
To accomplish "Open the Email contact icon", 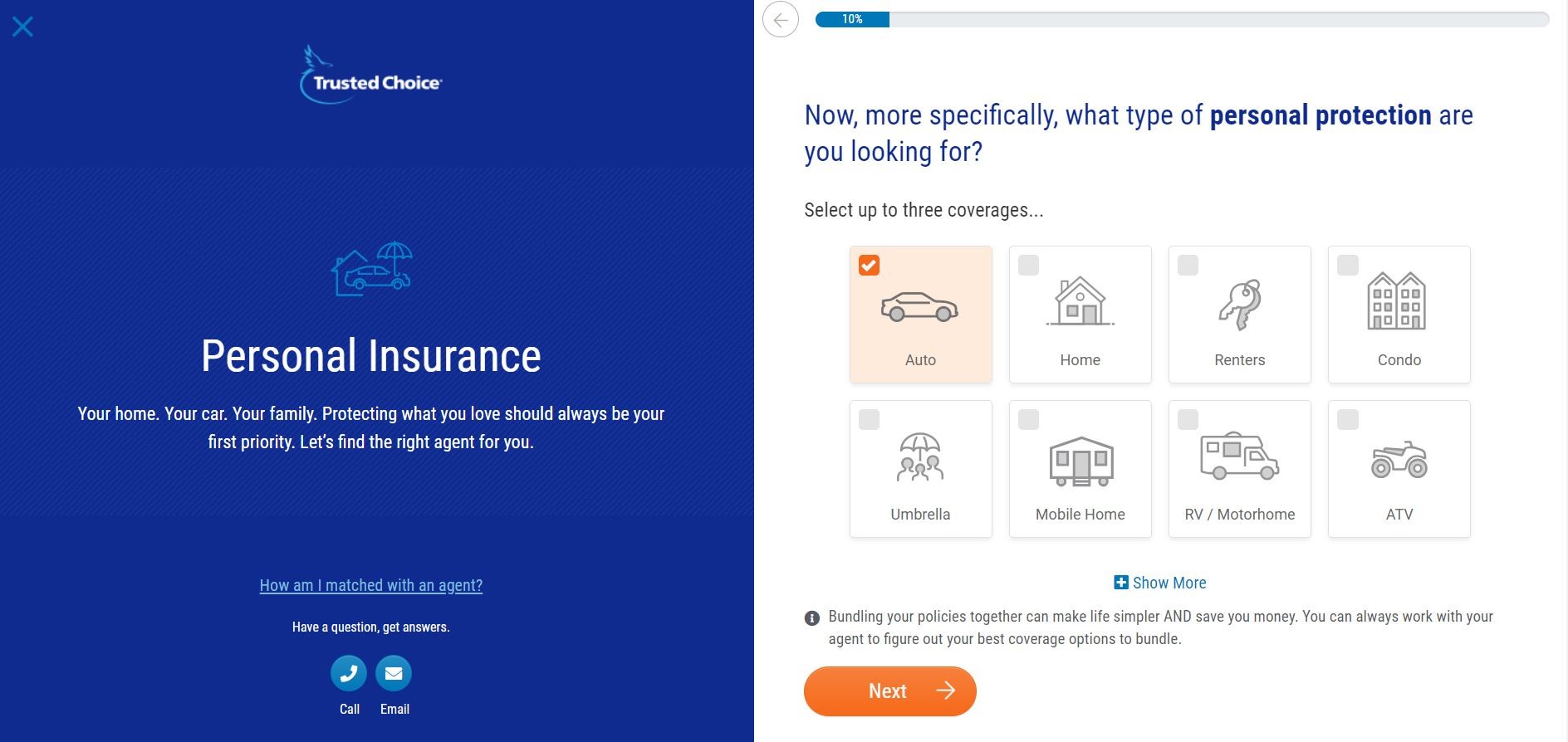I will 394,673.
